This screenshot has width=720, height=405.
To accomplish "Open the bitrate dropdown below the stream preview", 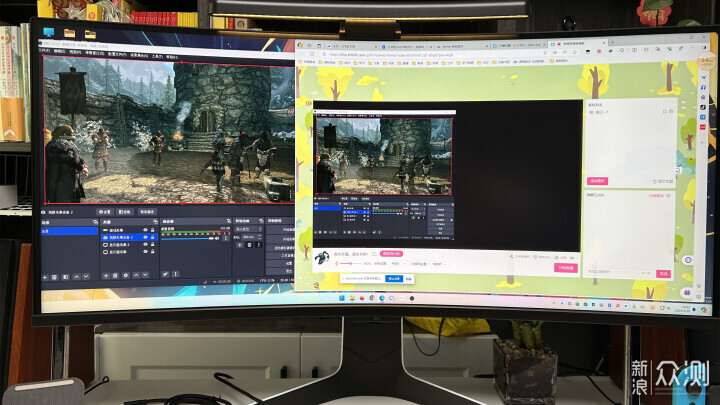I will [x=398, y=264].
